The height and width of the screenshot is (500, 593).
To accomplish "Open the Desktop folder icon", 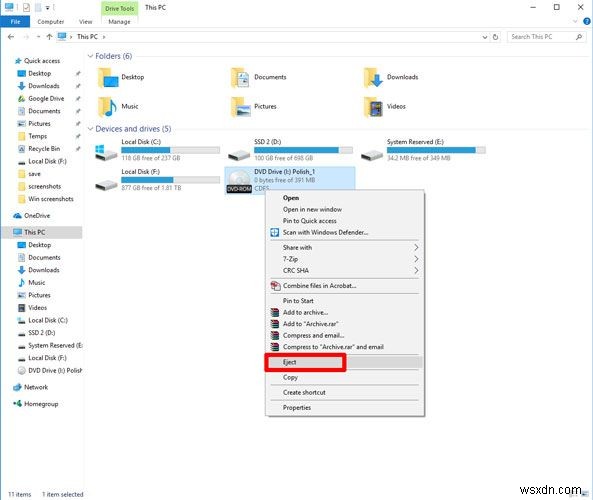I will [108, 78].
